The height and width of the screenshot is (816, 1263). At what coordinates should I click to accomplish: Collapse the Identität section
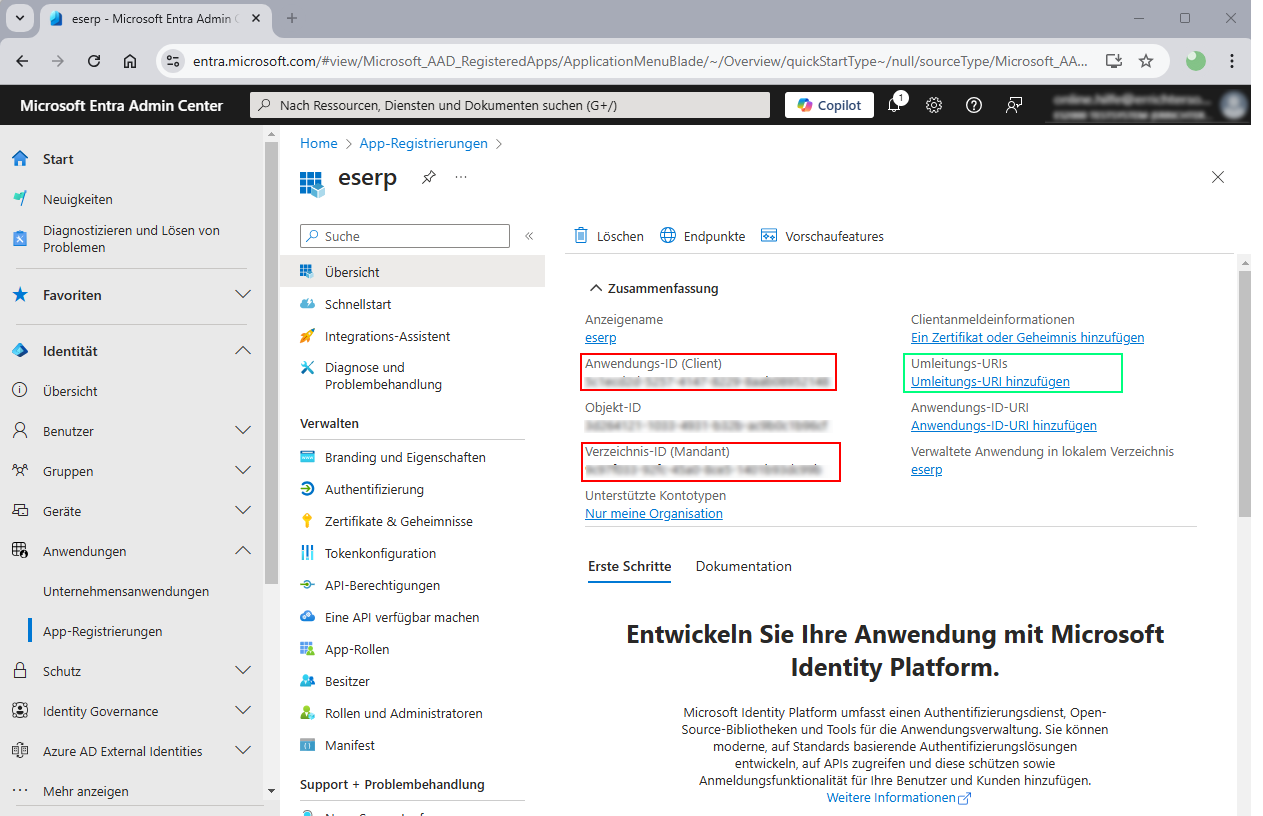click(243, 351)
